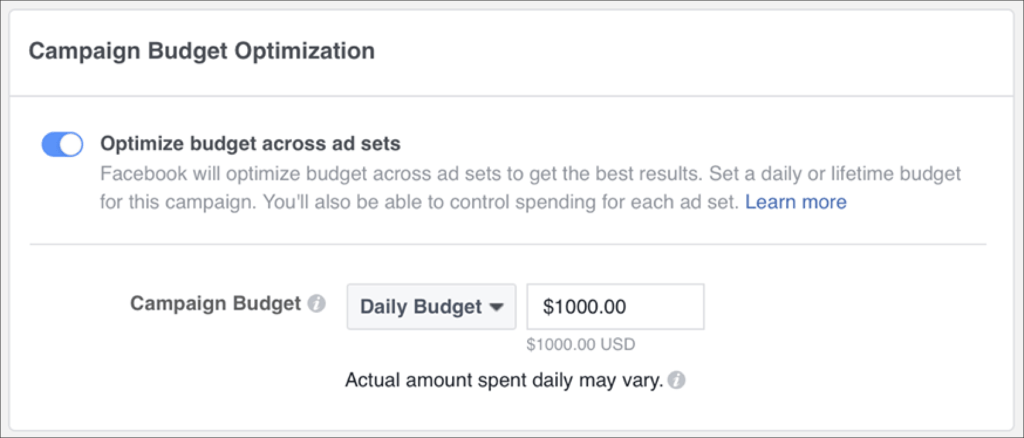This screenshot has height=438, width=1024.
Task: Click the 'Actual amount spent daily may vary.' note
Action: [x=504, y=380]
